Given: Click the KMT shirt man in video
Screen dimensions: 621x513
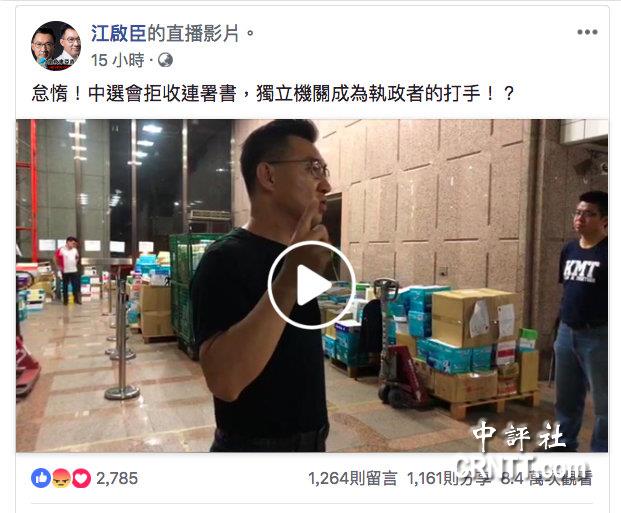Looking at the screenshot, I should (x=581, y=321).
